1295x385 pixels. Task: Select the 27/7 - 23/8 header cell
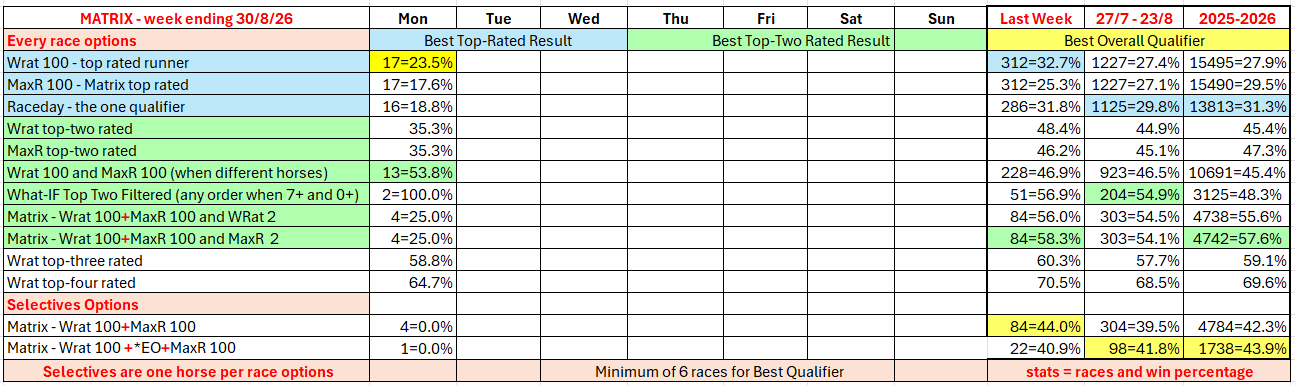coord(1135,19)
